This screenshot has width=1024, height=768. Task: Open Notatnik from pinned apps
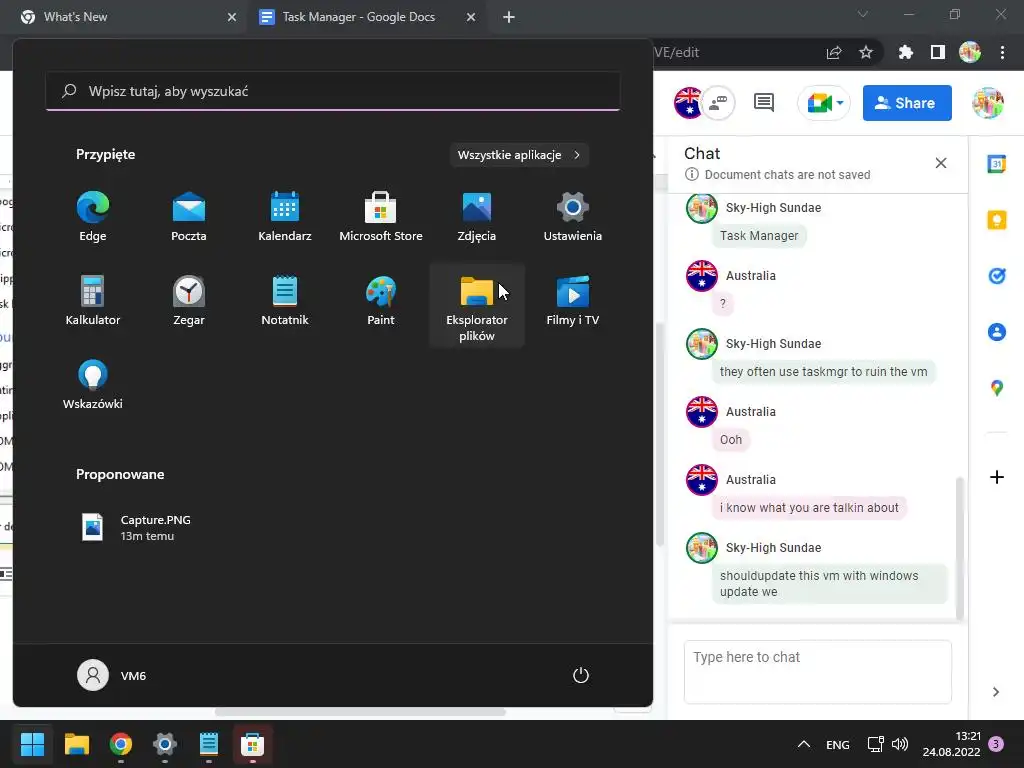tap(285, 301)
